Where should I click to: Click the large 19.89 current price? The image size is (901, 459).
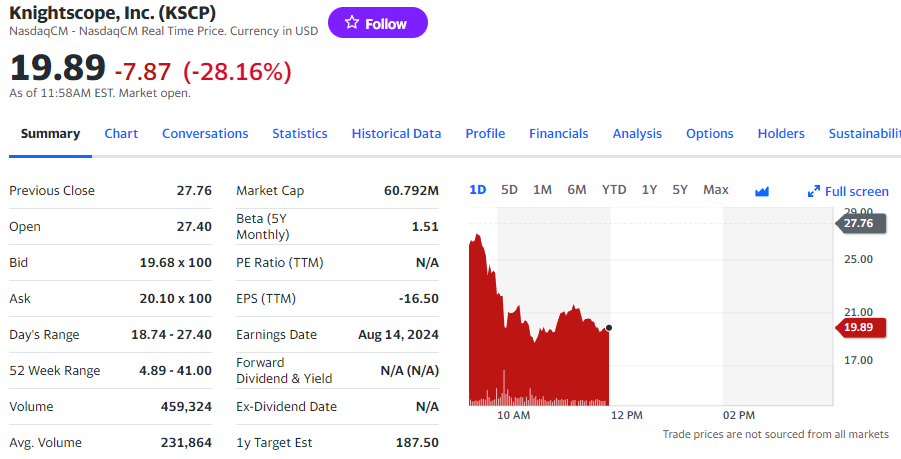(x=57, y=68)
